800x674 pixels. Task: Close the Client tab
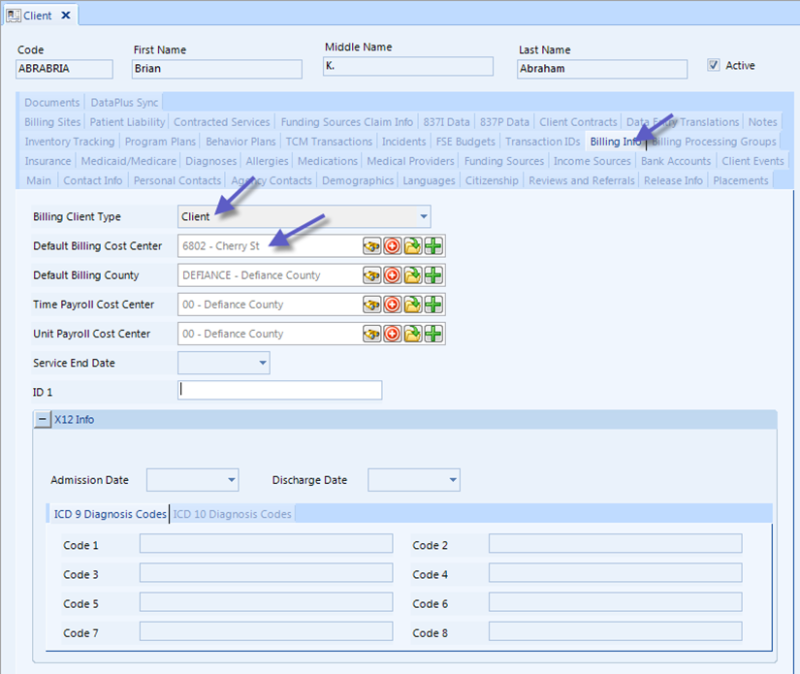point(65,15)
